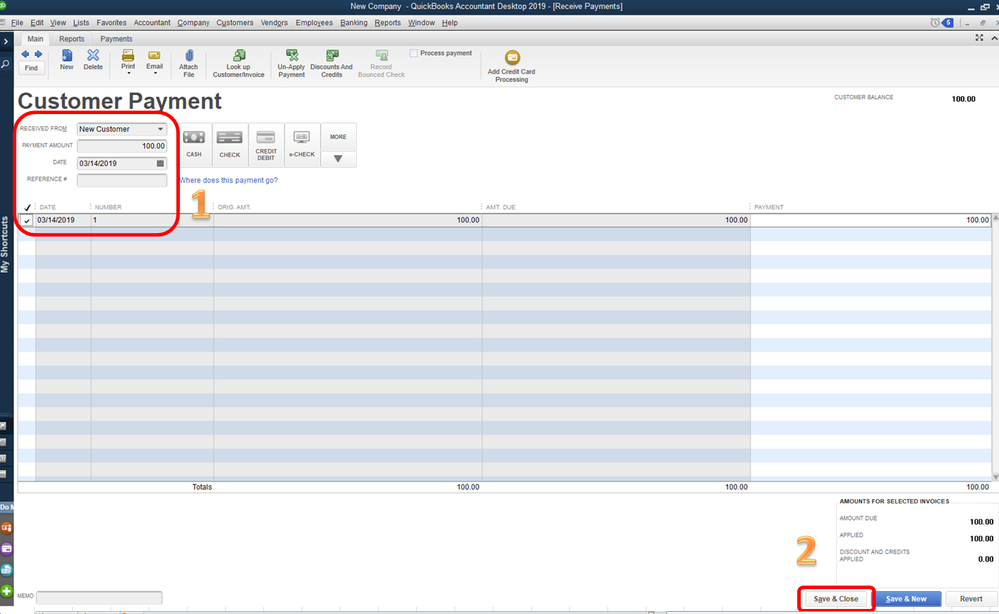Open the purple sidebar shortcut icon

point(6,549)
